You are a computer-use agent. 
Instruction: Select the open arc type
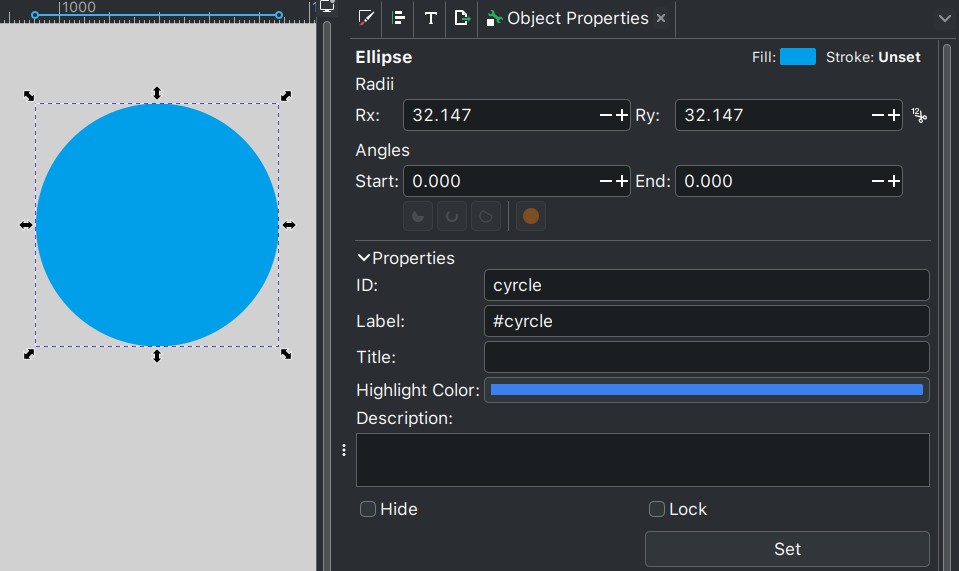452,216
